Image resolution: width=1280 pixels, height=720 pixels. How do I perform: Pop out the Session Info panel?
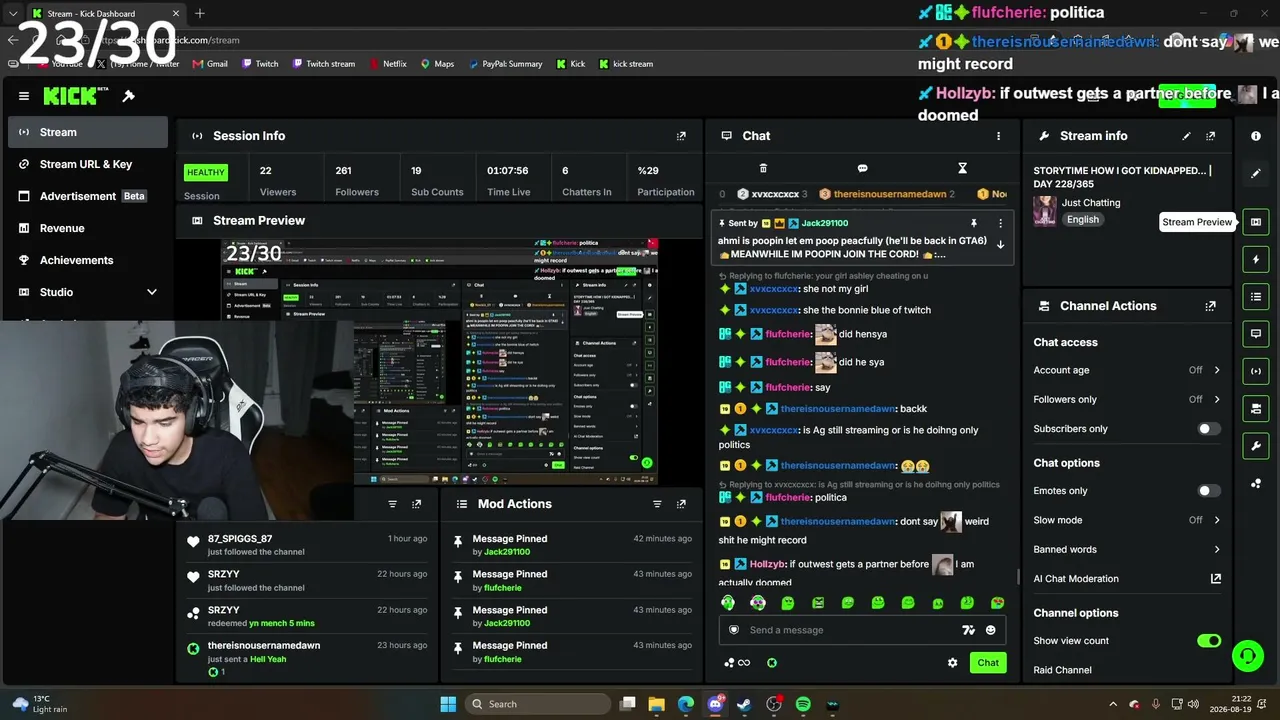pos(681,136)
